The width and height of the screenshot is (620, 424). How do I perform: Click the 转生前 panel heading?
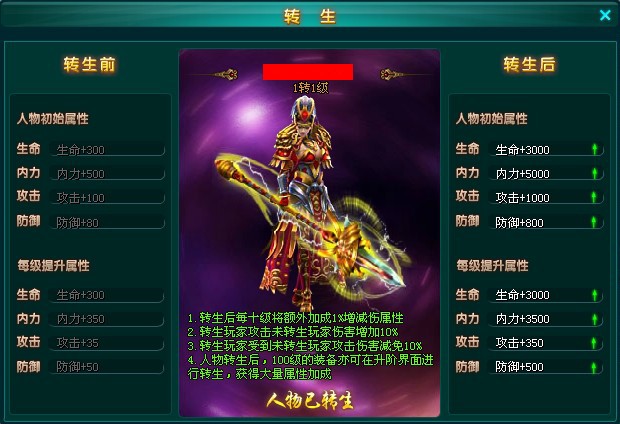89,64
